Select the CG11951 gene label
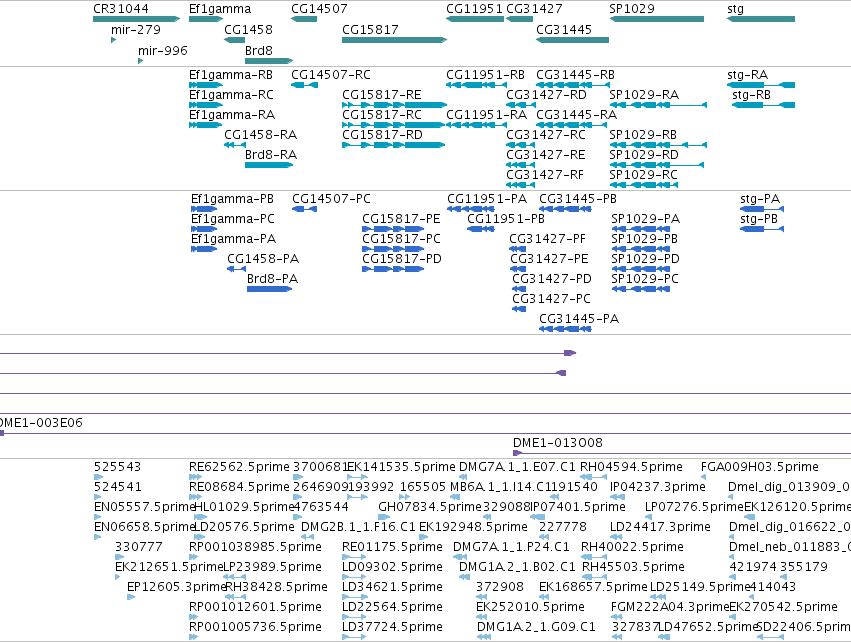Screen dimensions: 851x642 474,9
